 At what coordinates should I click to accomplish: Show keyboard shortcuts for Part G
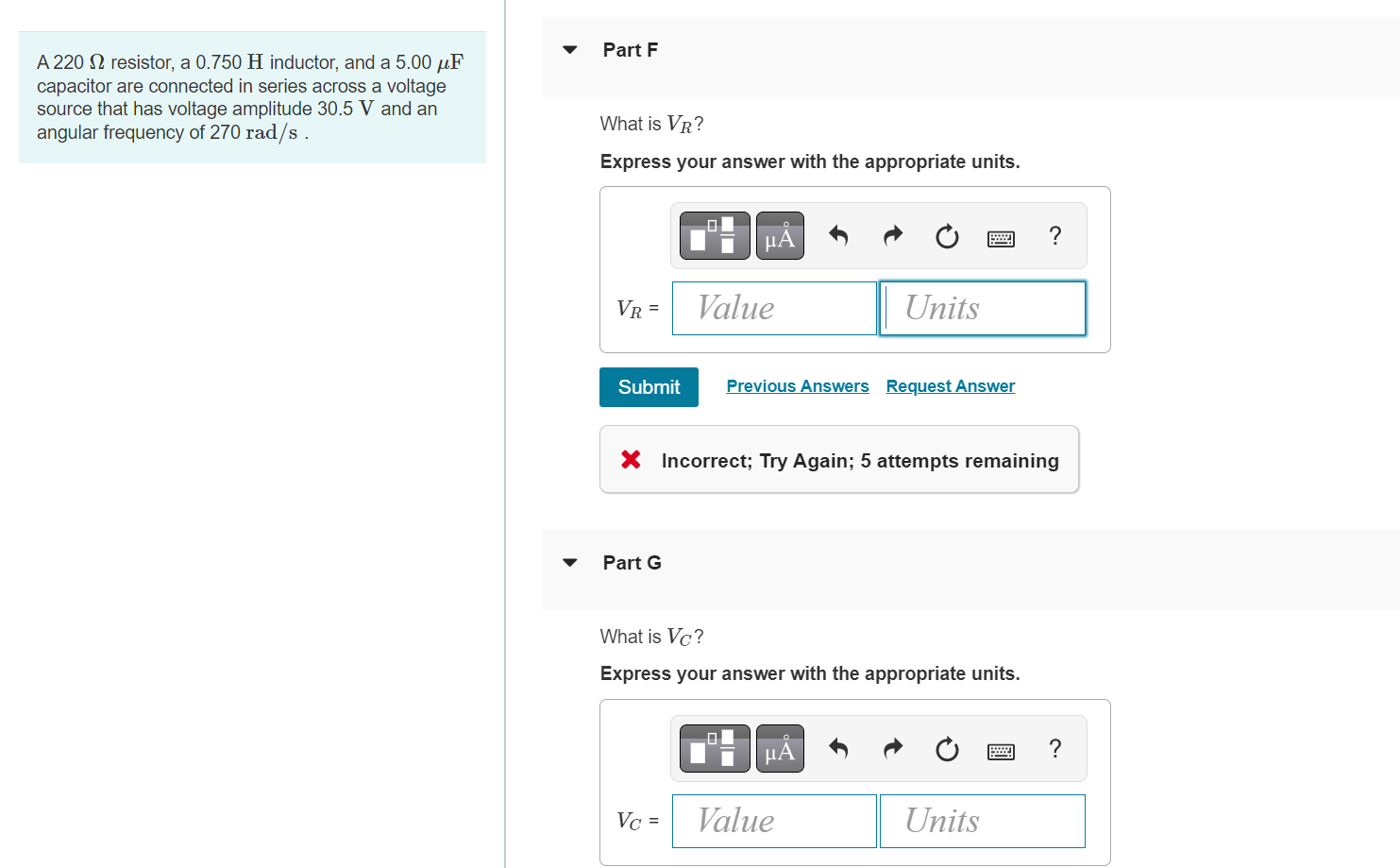pos(1001,752)
